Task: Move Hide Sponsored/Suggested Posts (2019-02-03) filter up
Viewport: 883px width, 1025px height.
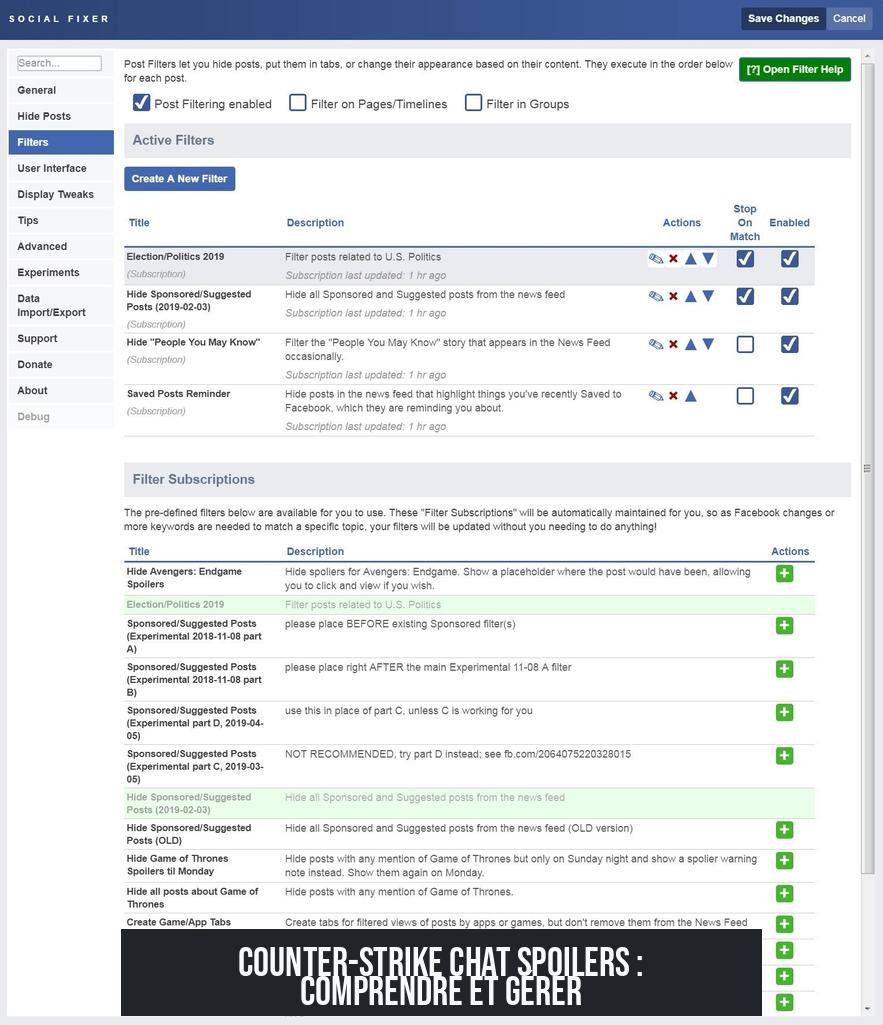Action: pos(691,296)
